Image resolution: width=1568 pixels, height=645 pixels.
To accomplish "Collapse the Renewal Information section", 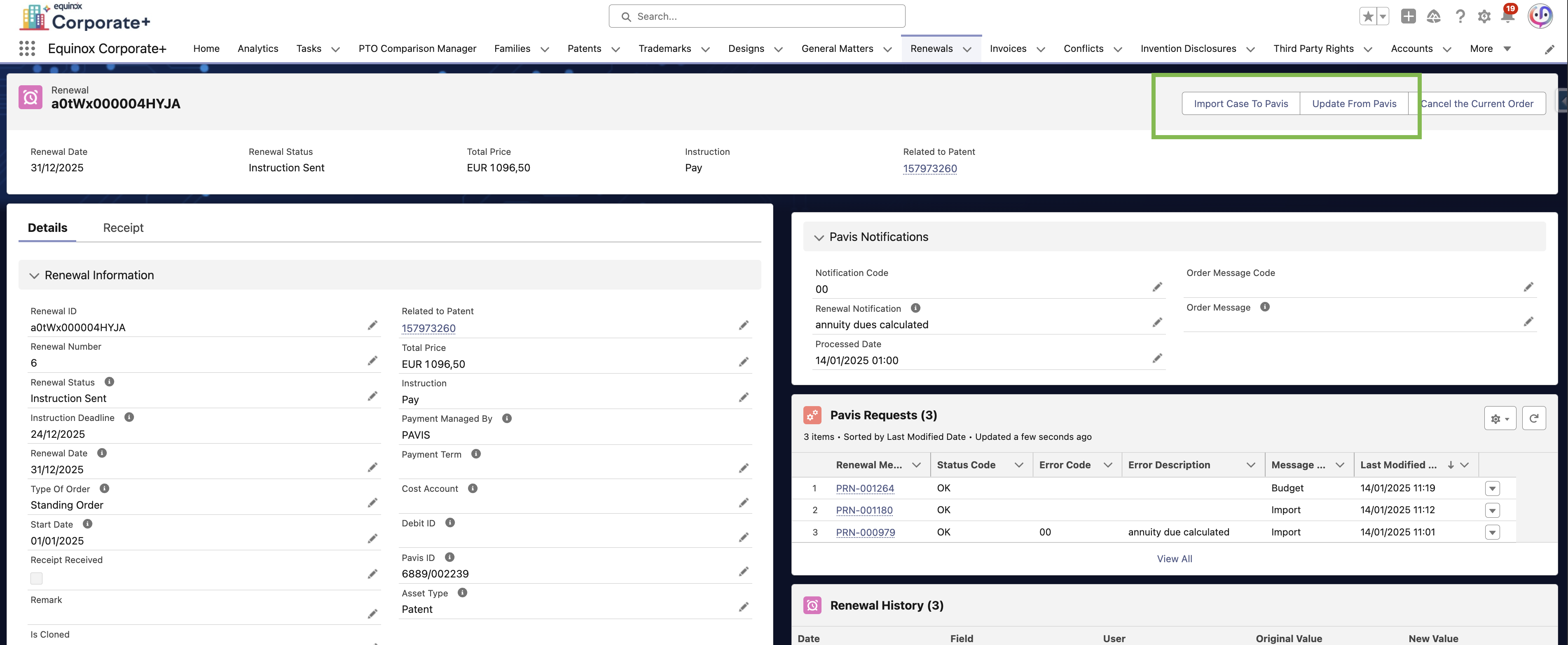I will pos(34,276).
